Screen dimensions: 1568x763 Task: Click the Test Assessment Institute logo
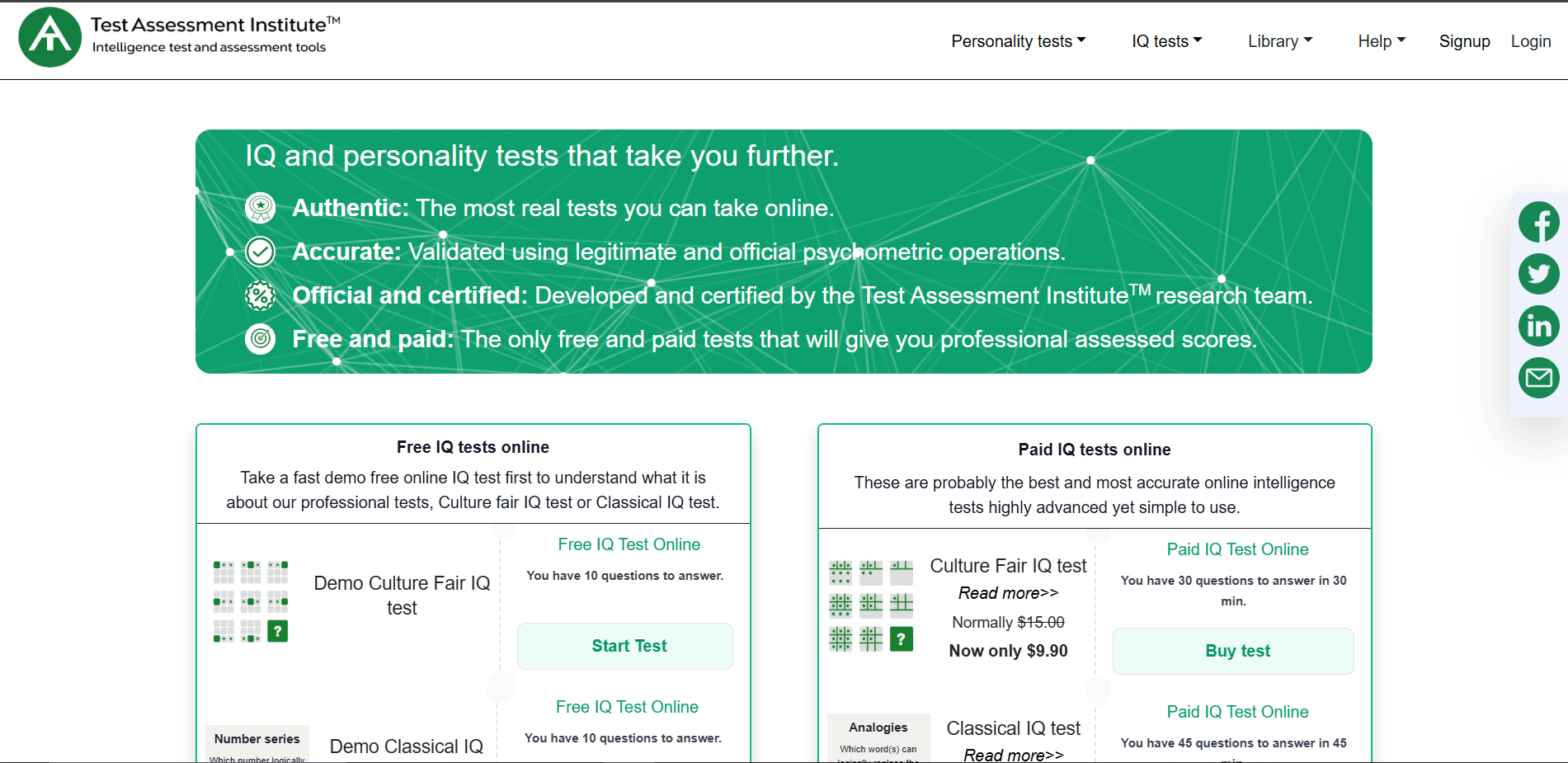[x=50, y=38]
